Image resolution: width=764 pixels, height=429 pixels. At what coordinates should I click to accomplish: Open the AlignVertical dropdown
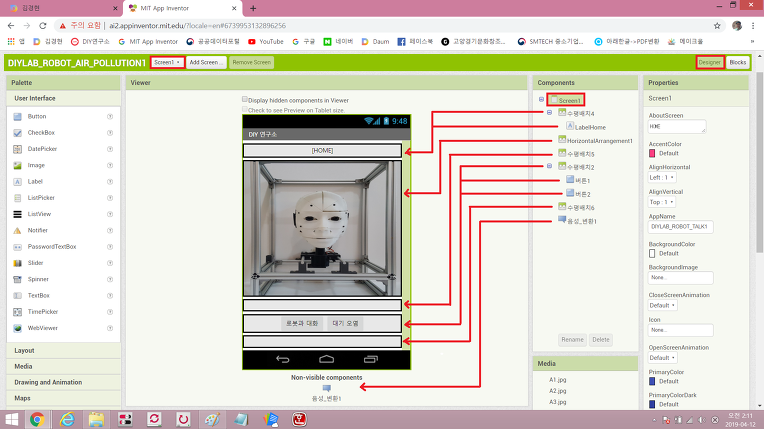click(662, 202)
